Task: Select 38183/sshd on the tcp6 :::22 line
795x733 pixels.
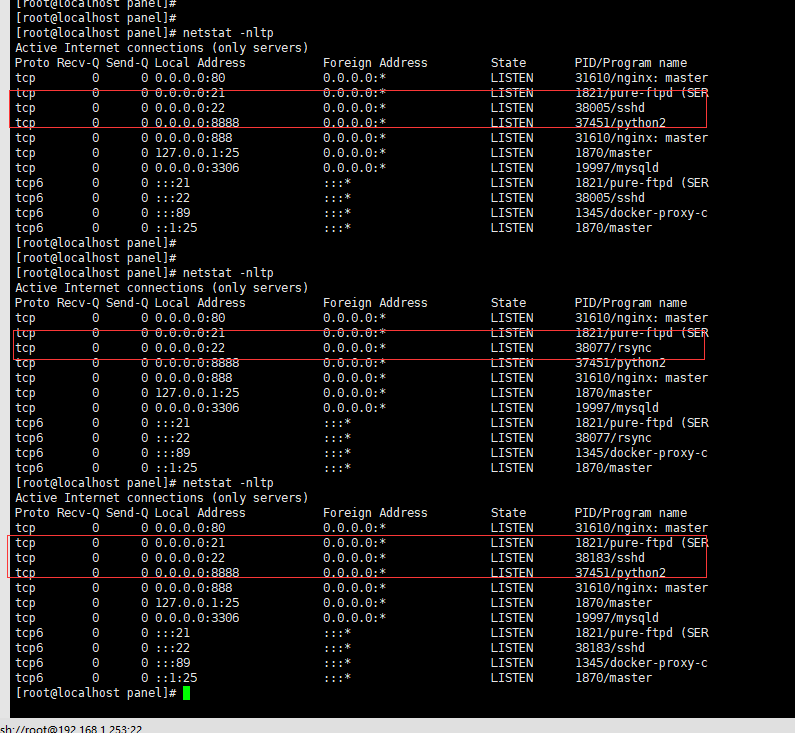Action: click(x=609, y=648)
